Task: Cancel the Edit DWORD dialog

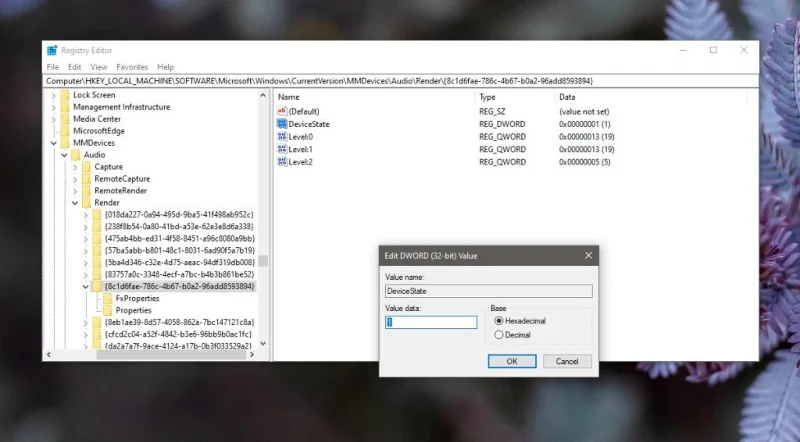Action: coord(567,361)
